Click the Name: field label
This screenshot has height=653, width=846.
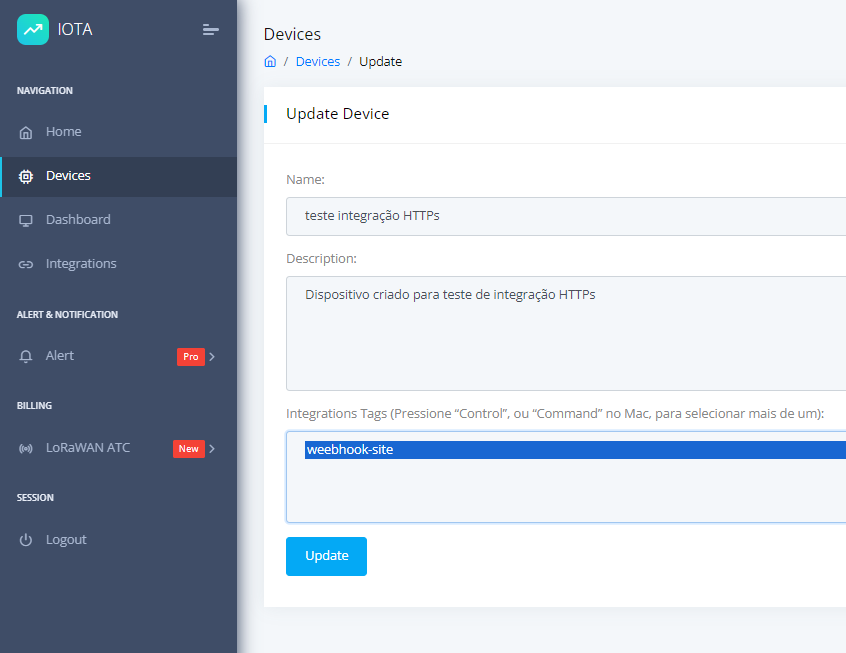click(305, 180)
